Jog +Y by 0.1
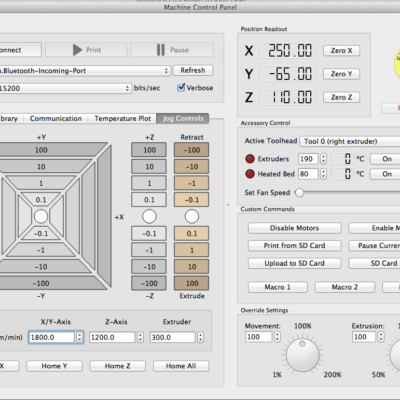Image resolution: width=400 pixels, height=400 pixels. [41, 200]
